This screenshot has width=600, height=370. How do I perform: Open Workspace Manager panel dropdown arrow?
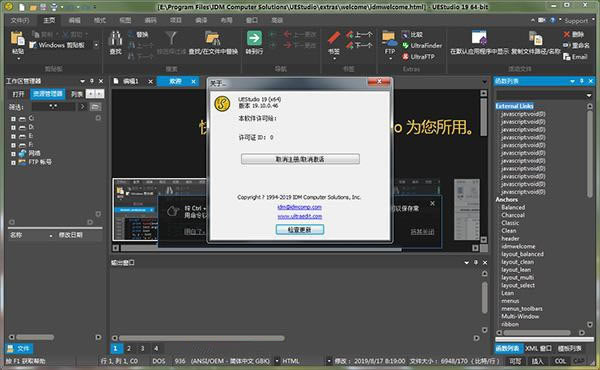(x=82, y=81)
